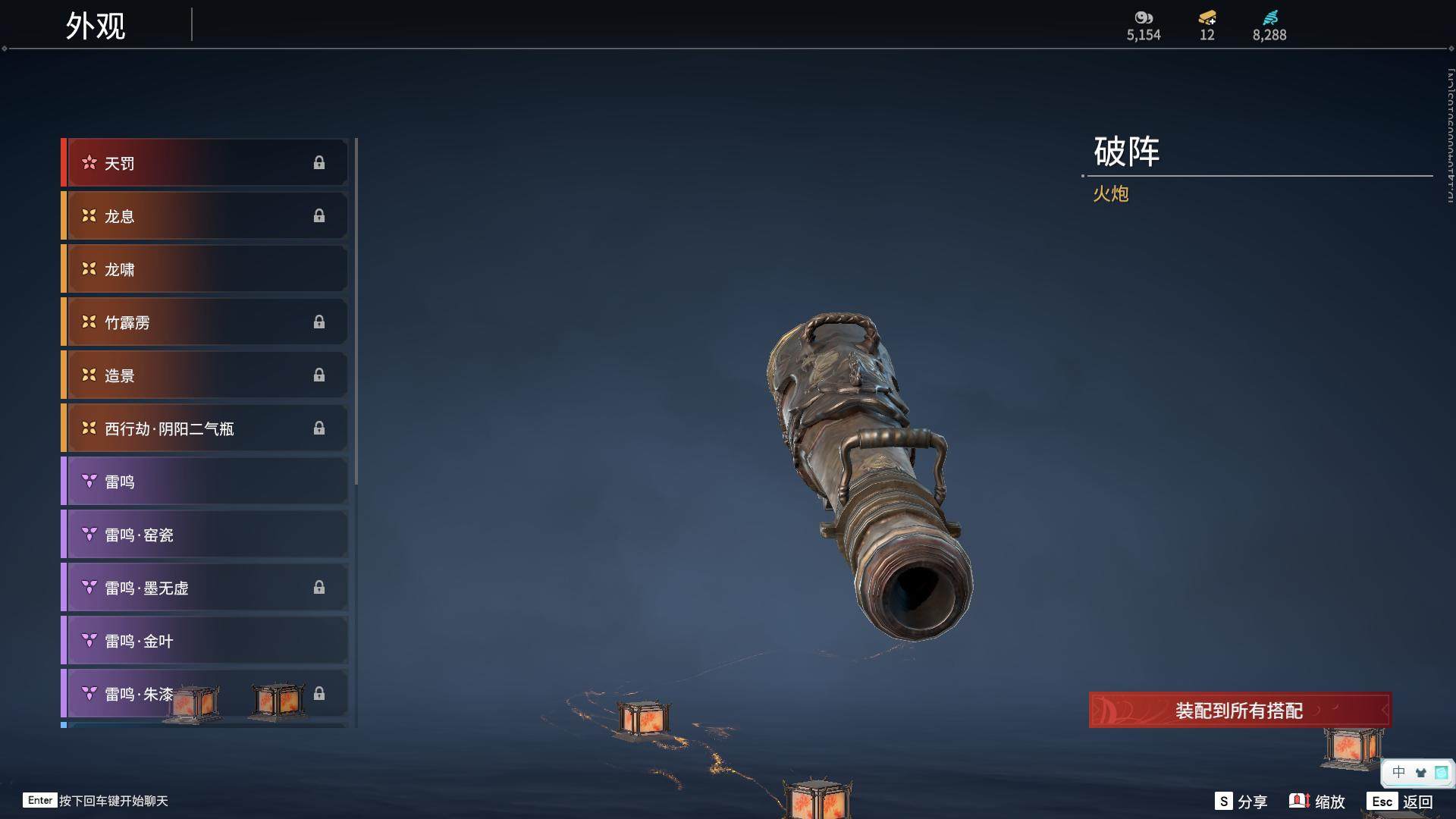Click the 装配到所有搭配 button
The height and width of the screenshot is (819, 1456).
pyautogui.click(x=1240, y=711)
